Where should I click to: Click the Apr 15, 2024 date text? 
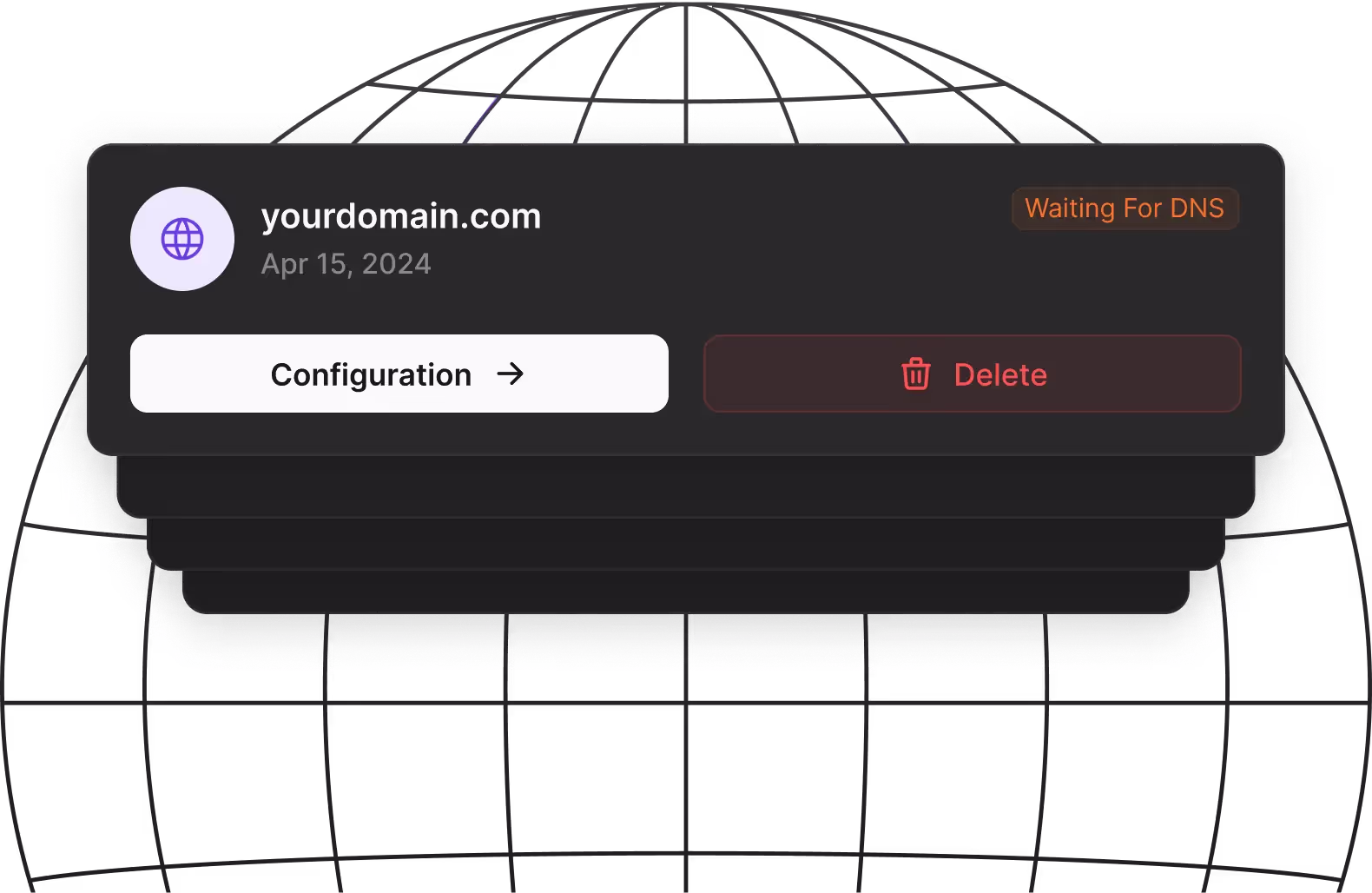[x=346, y=264]
